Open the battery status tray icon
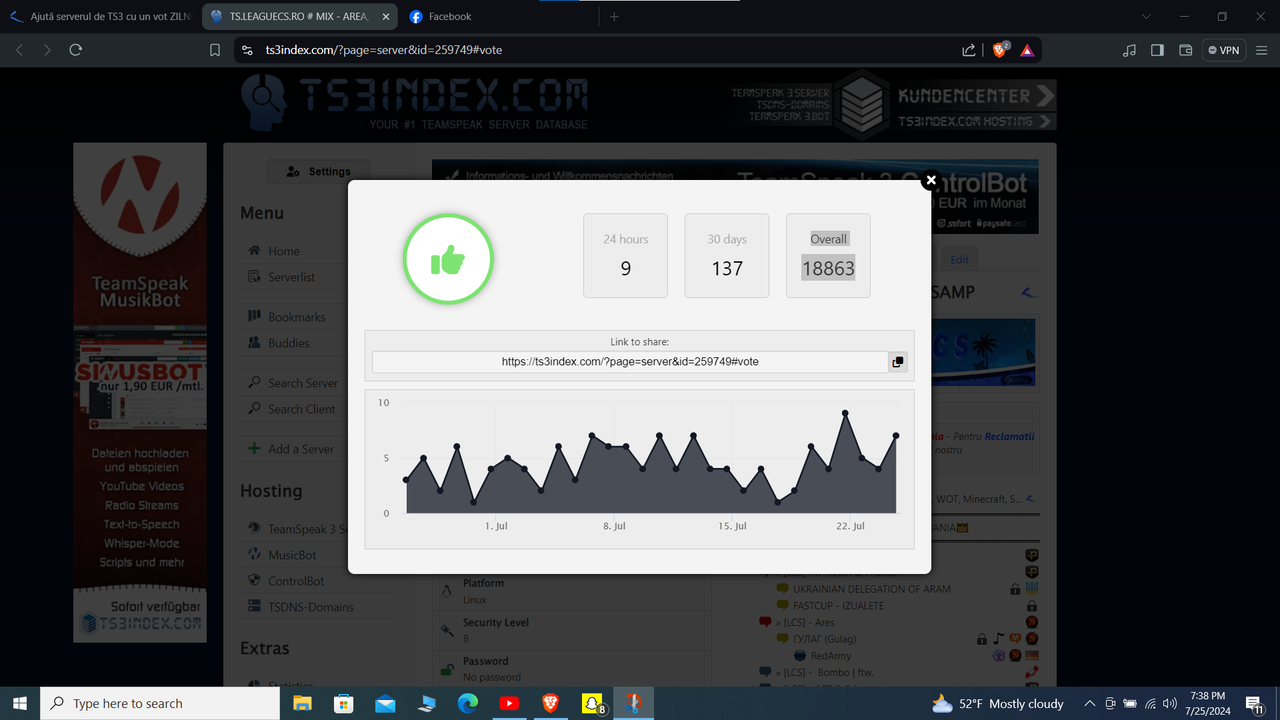Viewport: 1280px width, 720px height. pos(1130,704)
